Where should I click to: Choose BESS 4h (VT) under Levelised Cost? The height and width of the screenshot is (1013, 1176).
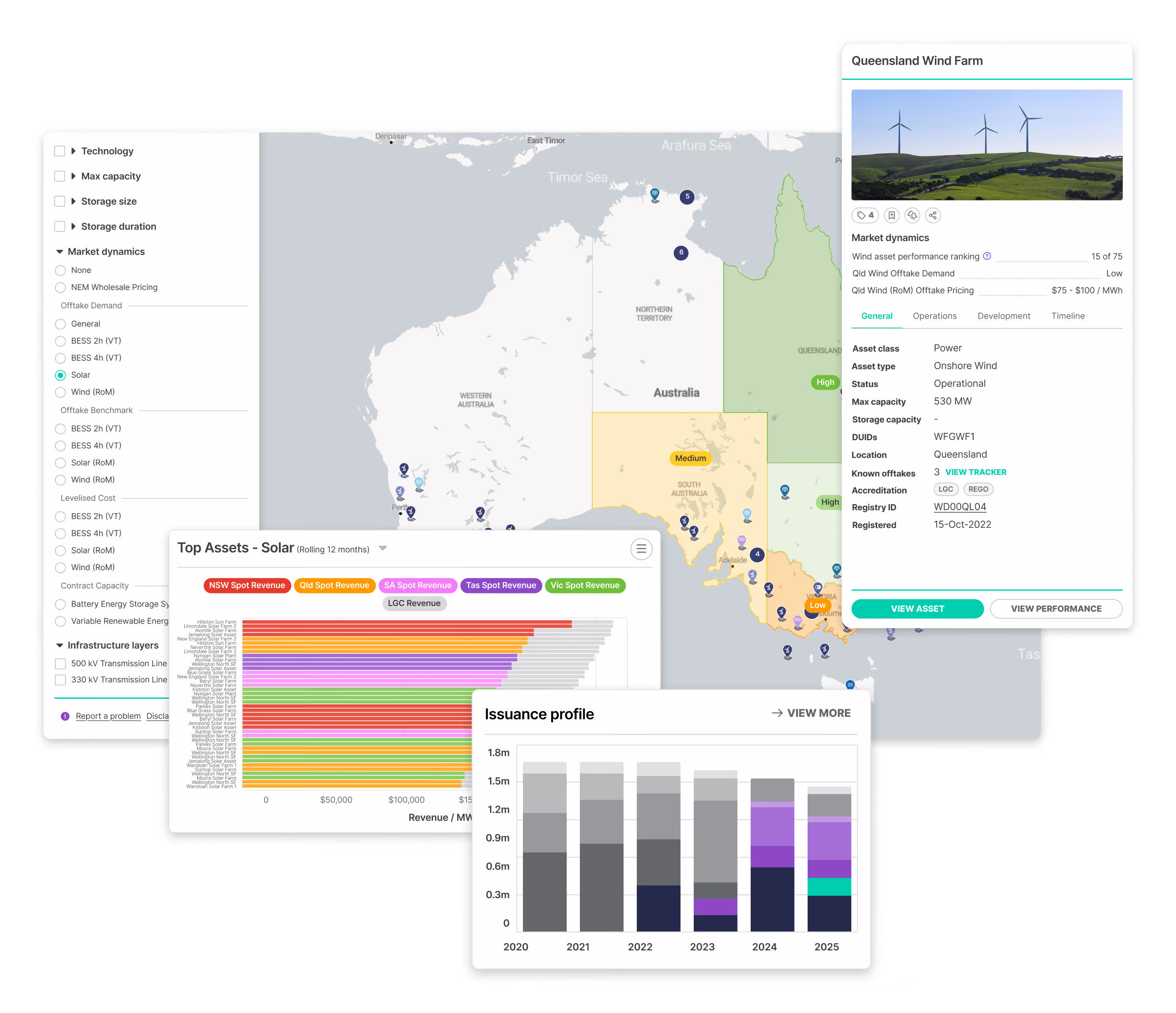tap(60, 533)
